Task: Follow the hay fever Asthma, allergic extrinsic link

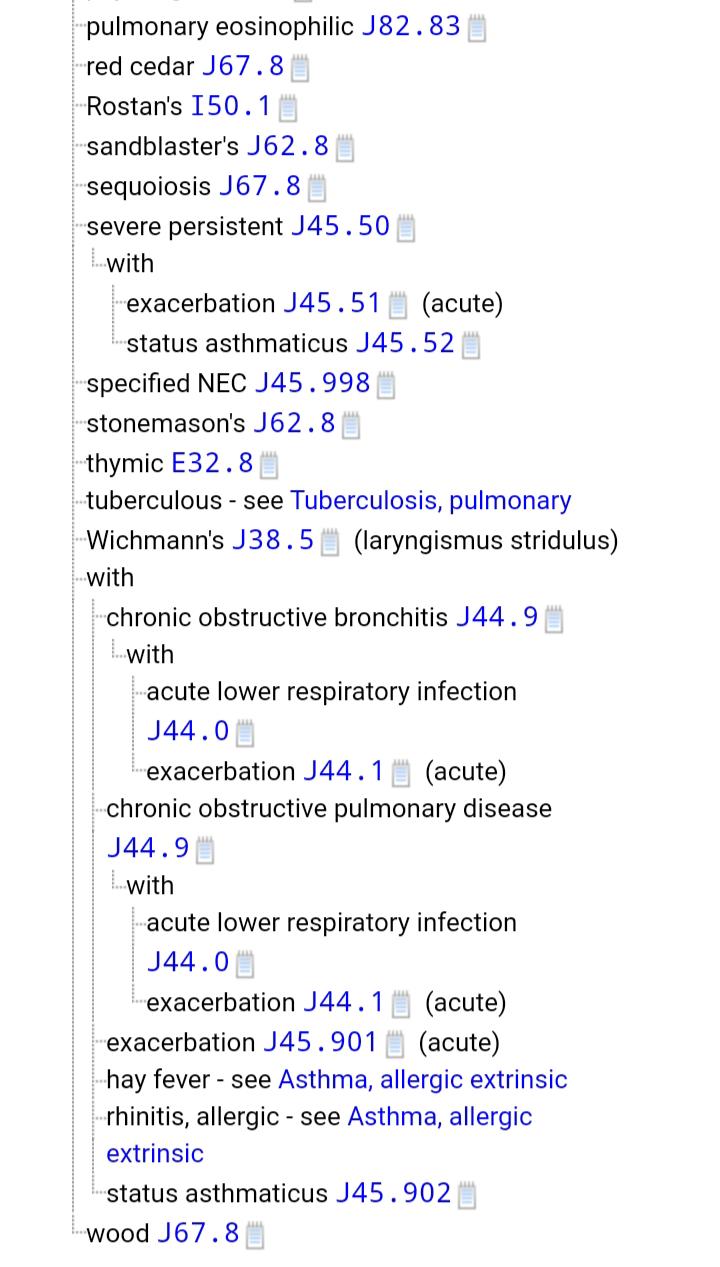Action: (422, 1080)
